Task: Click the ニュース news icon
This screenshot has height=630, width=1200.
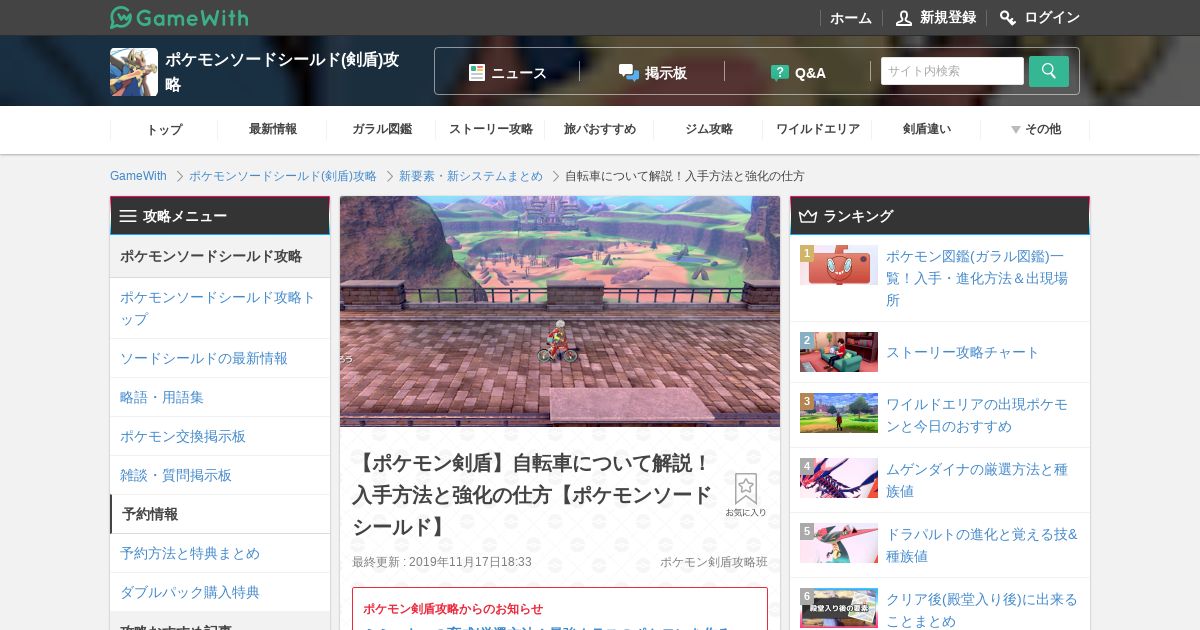Action: click(x=477, y=72)
